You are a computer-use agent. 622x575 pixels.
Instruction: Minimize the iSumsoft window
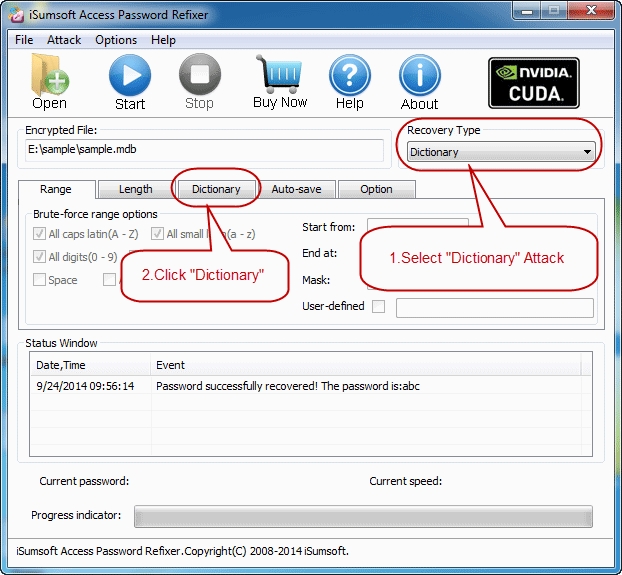click(526, 11)
